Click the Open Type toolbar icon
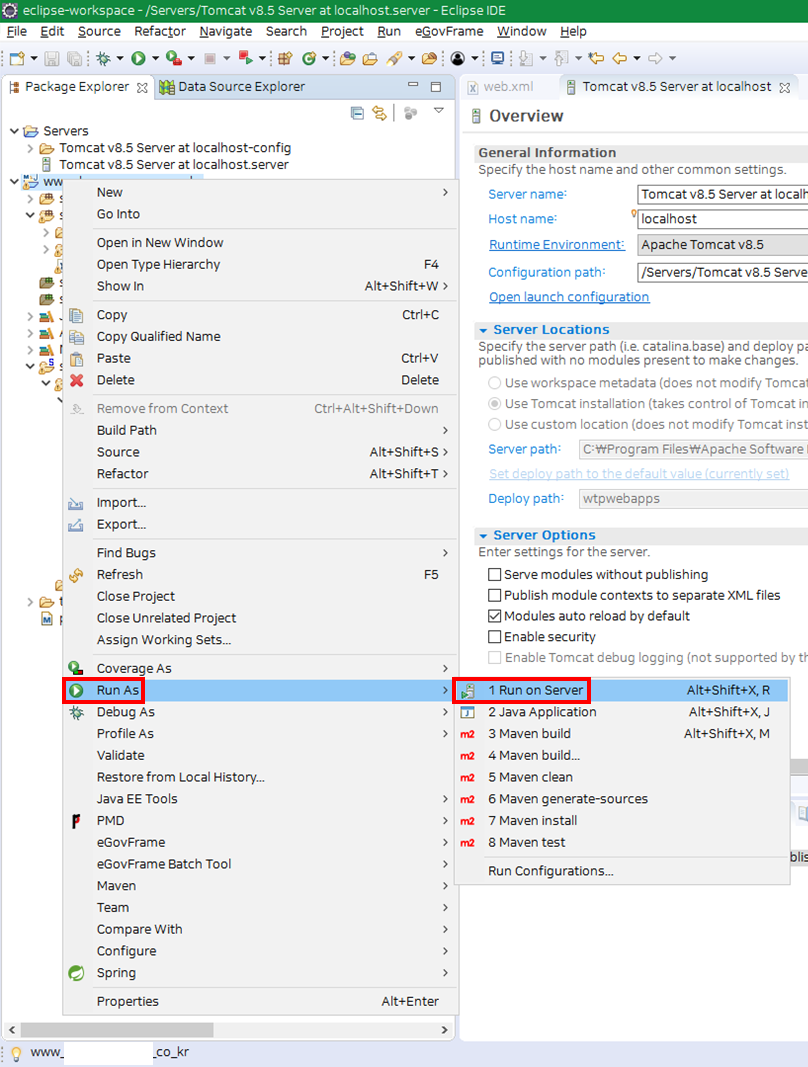 (348, 59)
